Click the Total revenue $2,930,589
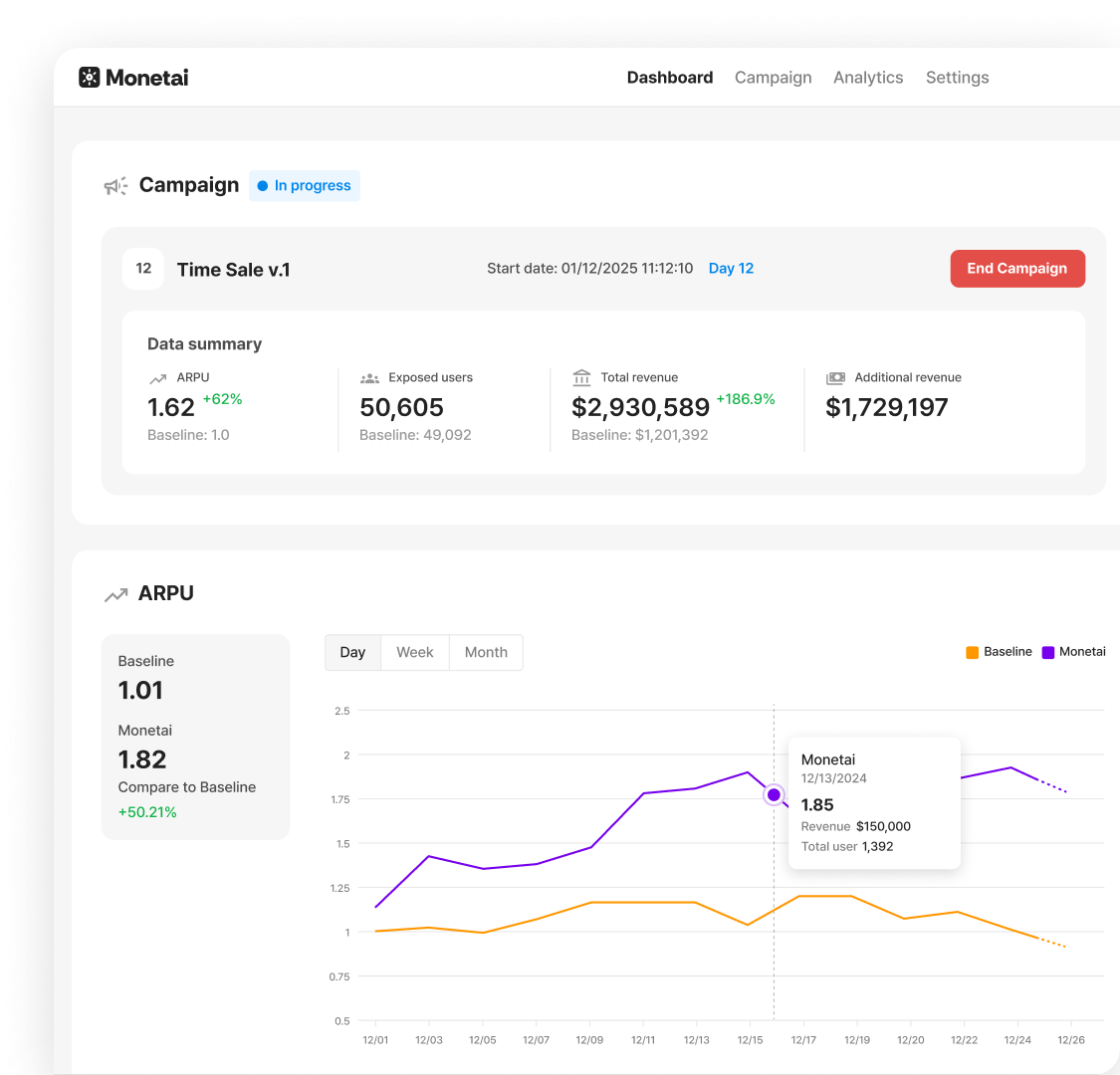The height and width of the screenshot is (1075, 1120). point(640,408)
